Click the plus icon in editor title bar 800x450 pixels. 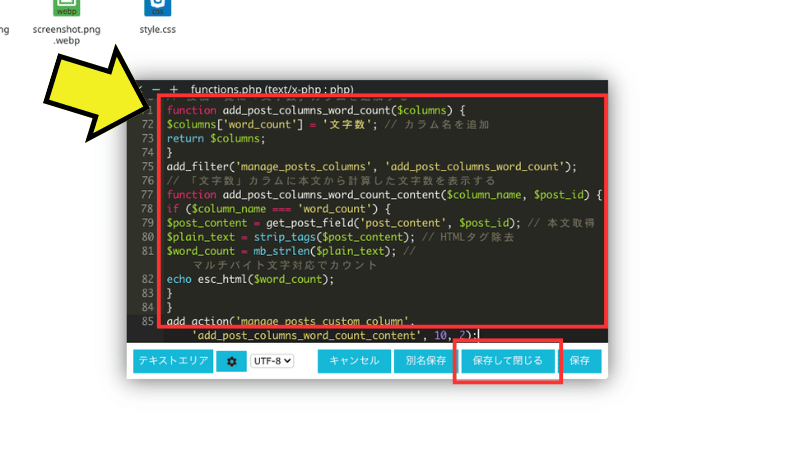pos(173,89)
